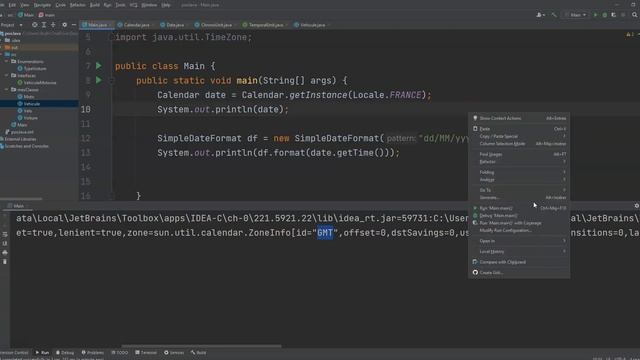This screenshot has height=360, width=640.
Task: Open the Project view selector dropdown
Action: click(11, 25)
